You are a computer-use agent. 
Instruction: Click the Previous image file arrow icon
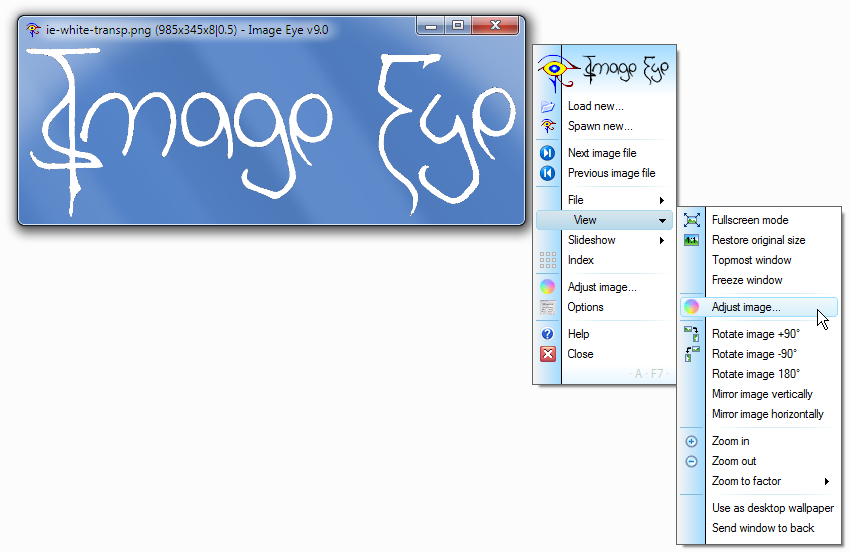pos(548,173)
